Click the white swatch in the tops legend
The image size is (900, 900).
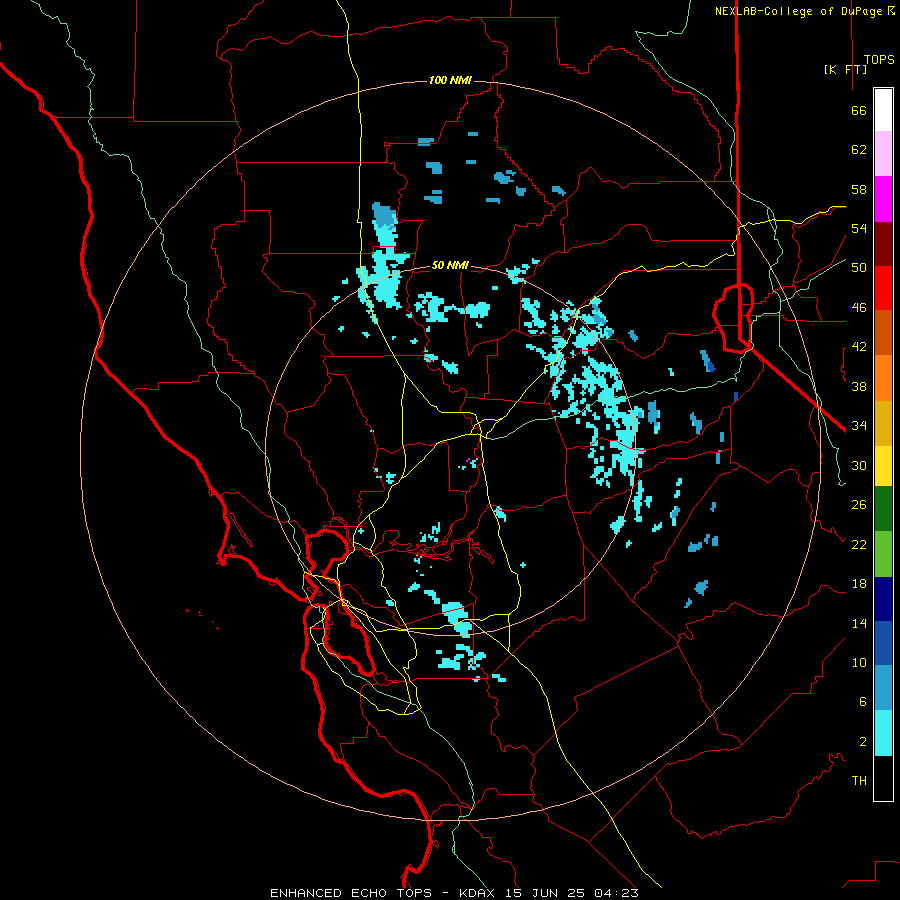click(883, 110)
